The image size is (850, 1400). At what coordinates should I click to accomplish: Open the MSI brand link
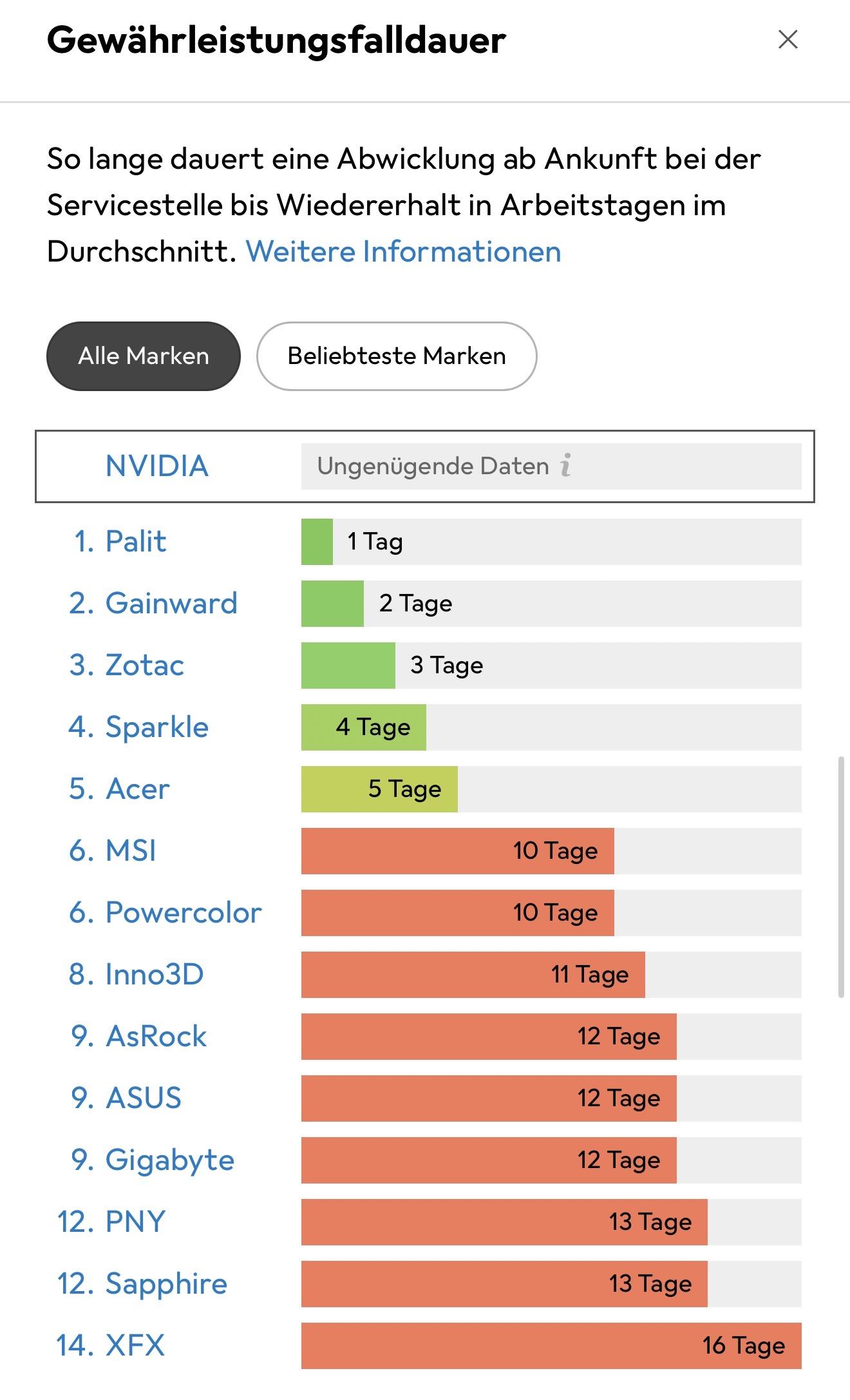point(131,850)
